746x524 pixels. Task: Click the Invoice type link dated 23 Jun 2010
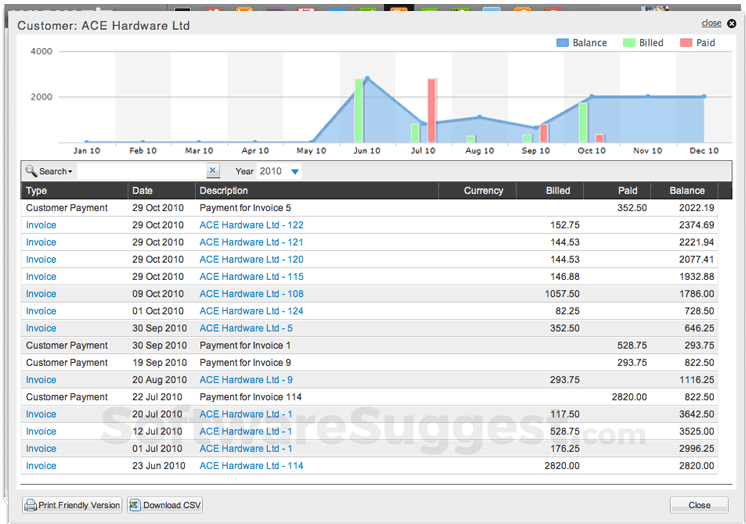click(x=41, y=465)
